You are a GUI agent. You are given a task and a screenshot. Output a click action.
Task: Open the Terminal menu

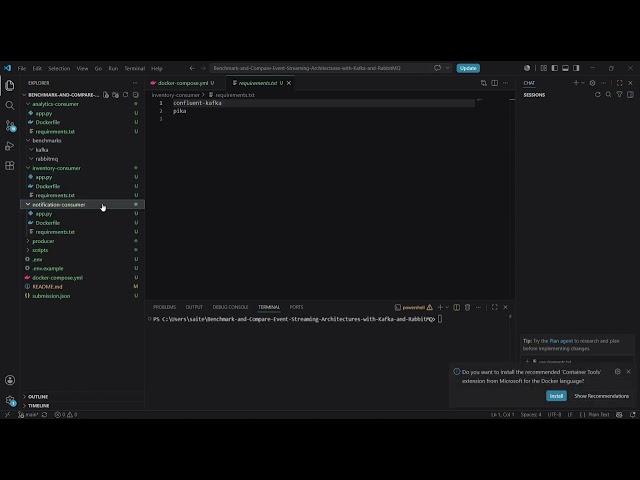point(135,68)
